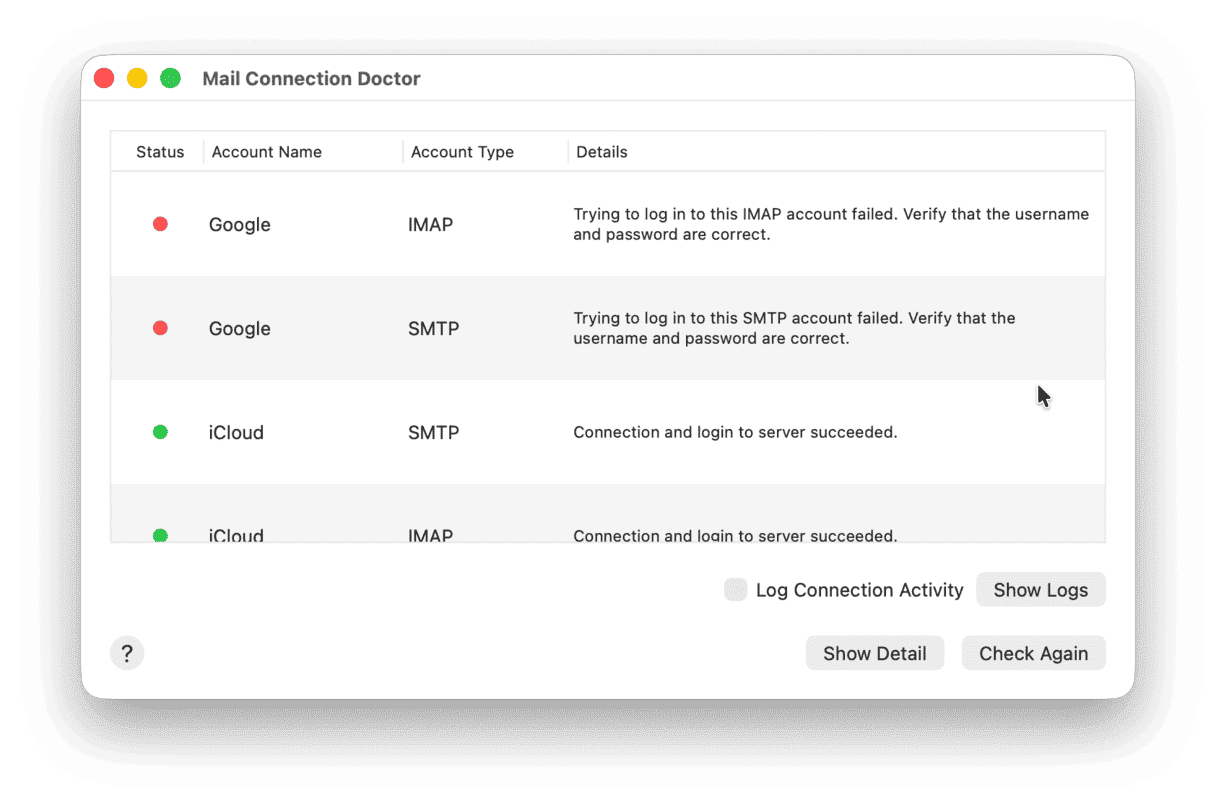Click the IMAP login failed details text
Viewport: 1216px width, 806px height.
click(831, 225)
